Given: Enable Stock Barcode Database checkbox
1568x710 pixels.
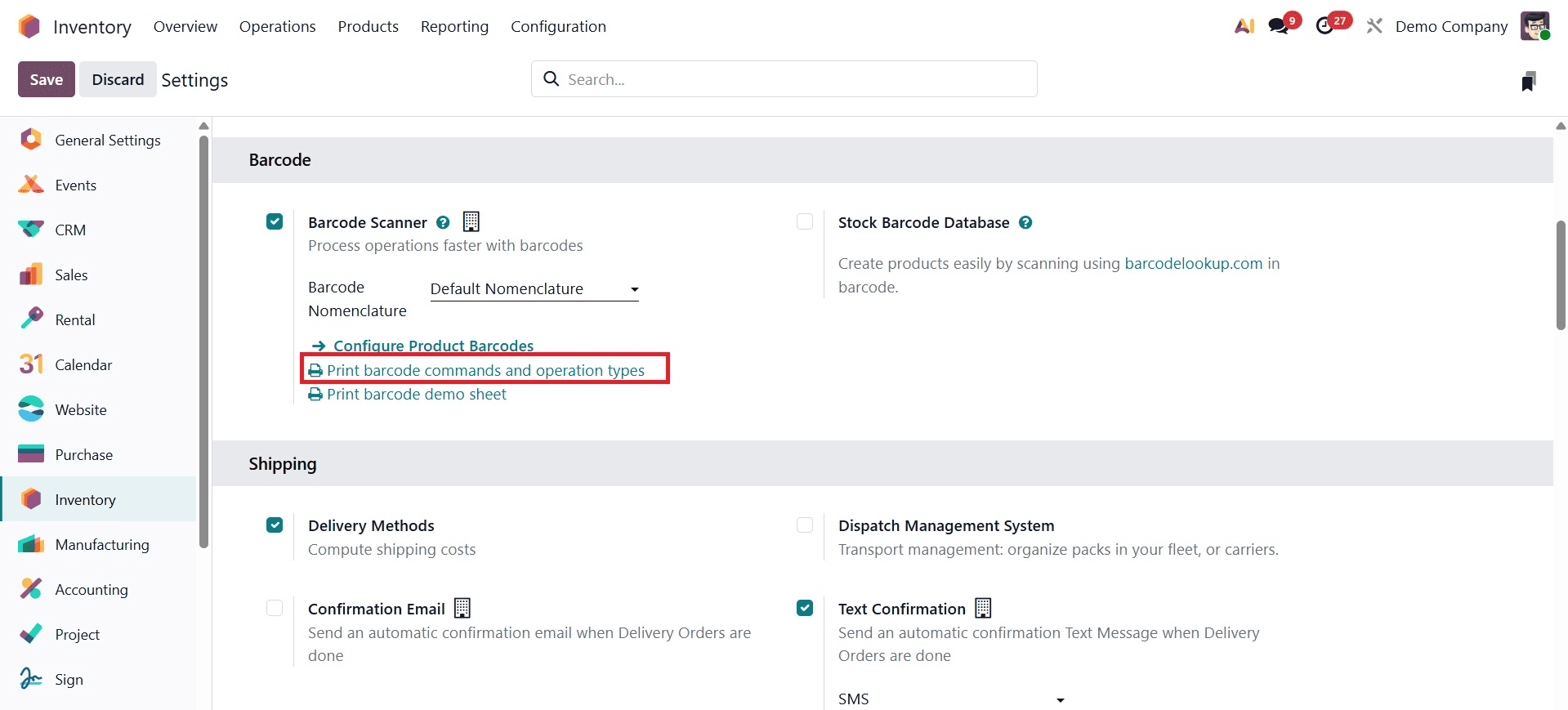Looking at the screenshot, I should click(x=805, y=221).
